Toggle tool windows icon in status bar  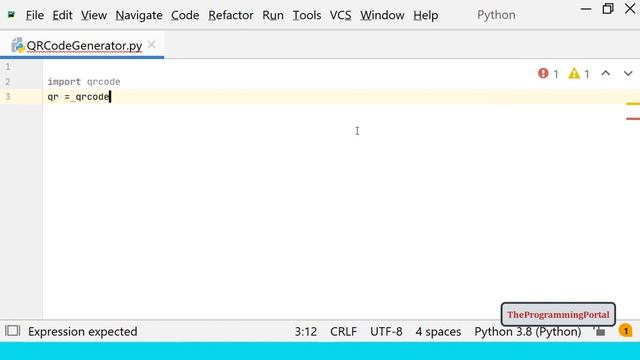12,331
